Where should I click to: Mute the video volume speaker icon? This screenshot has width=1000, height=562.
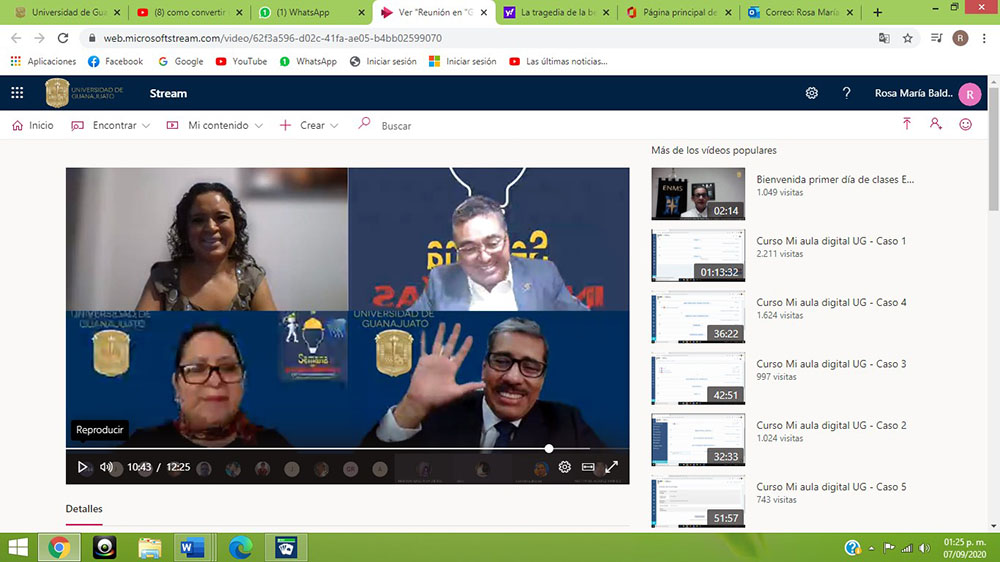106,467
